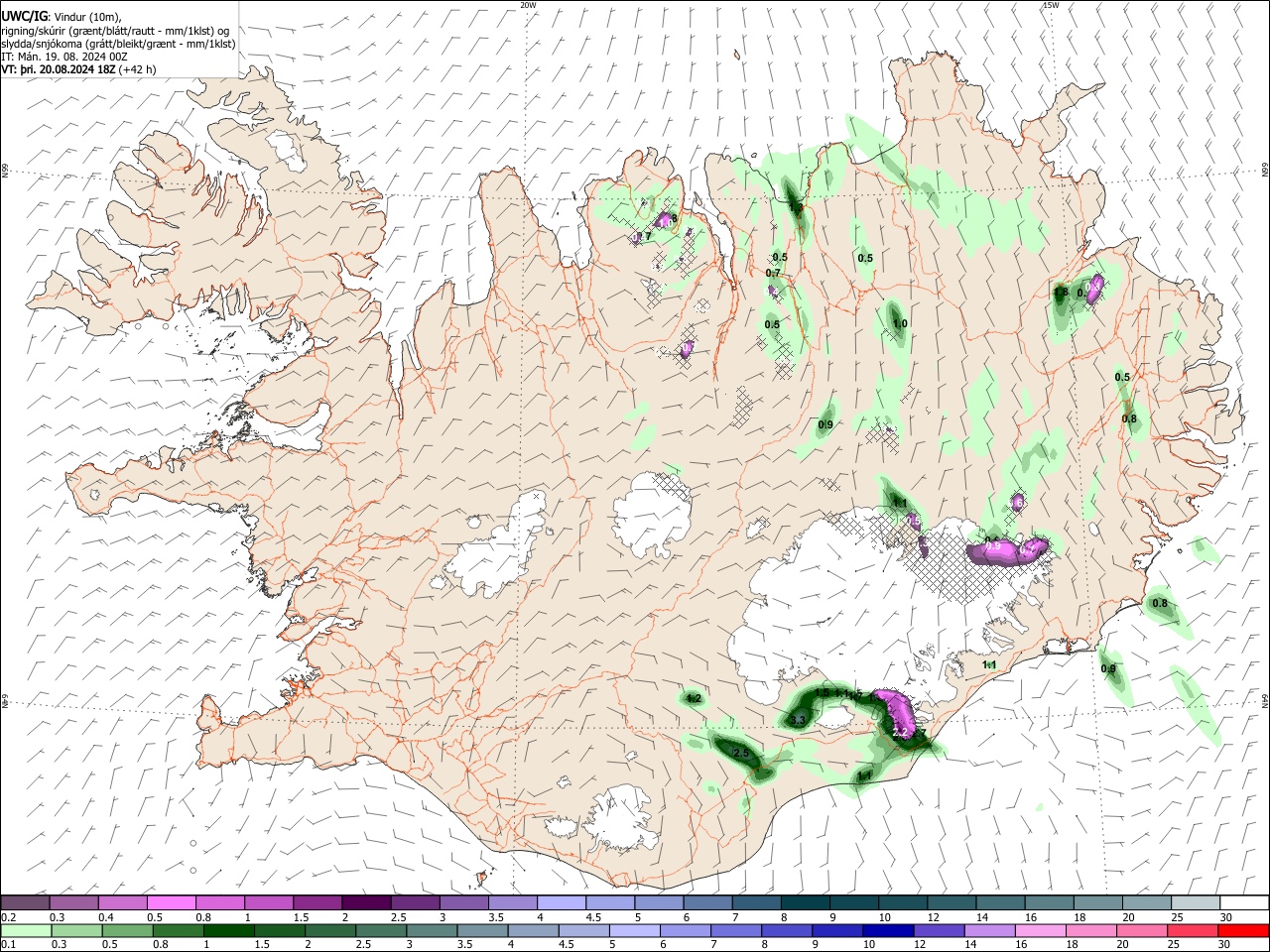The height and width of the screenshot is (952, 1270).
Task: Select the deep blue 10 swatch, bottom legend row
Action: click(888, 930)
